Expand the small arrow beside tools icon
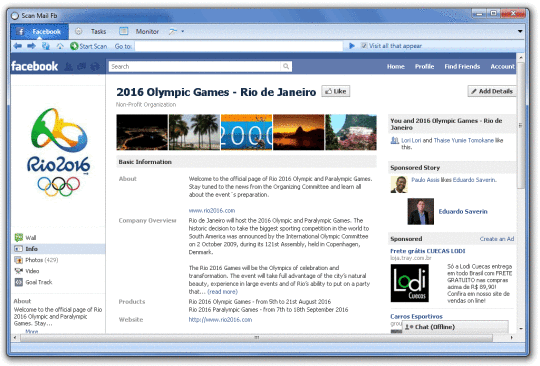The image size is (540, 366). (x=183, y=32)
